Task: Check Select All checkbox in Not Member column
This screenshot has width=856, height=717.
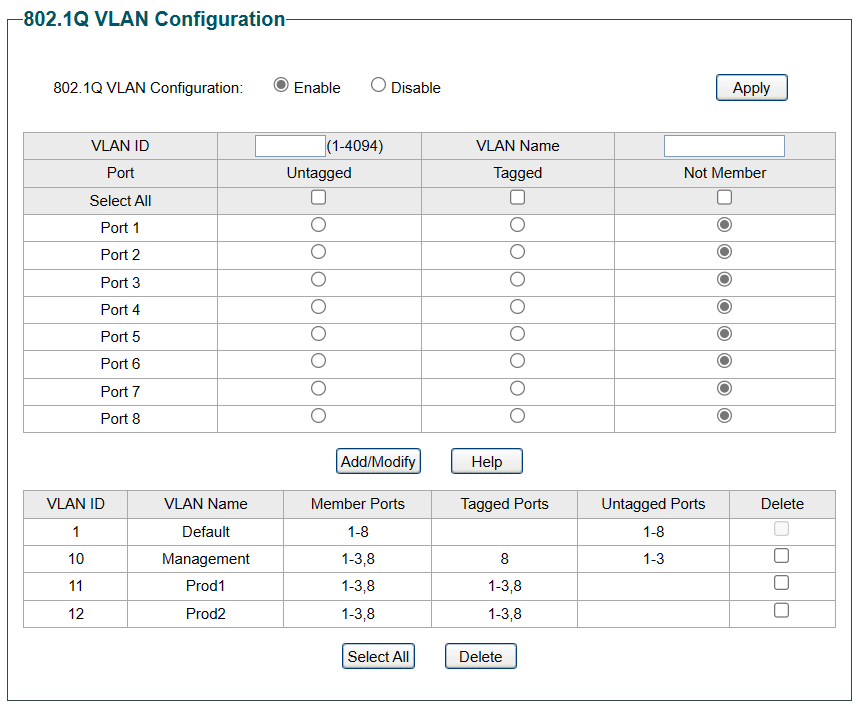Action: click(724, 198)
